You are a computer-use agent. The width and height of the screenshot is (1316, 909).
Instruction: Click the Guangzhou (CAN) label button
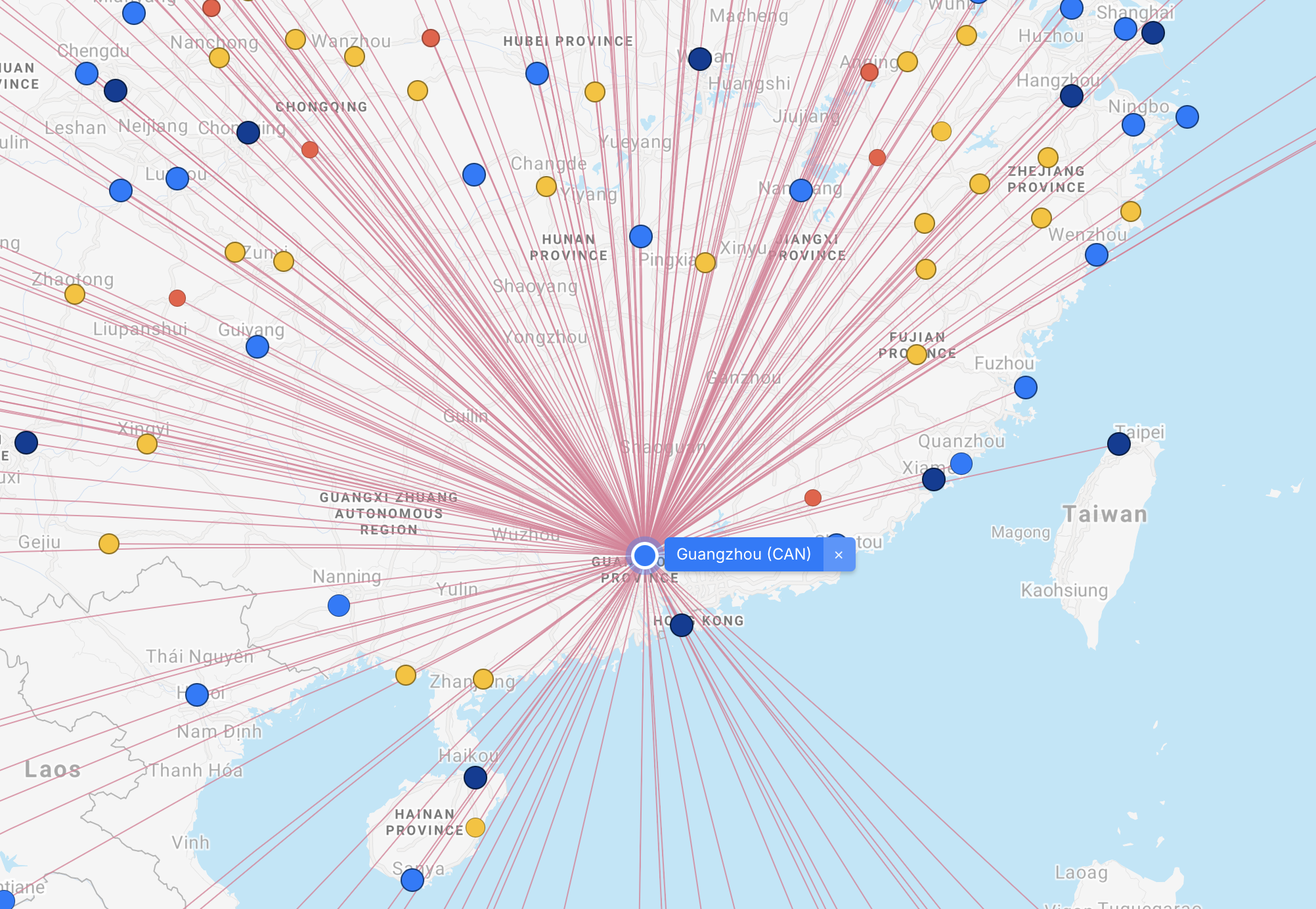point(743,555)
